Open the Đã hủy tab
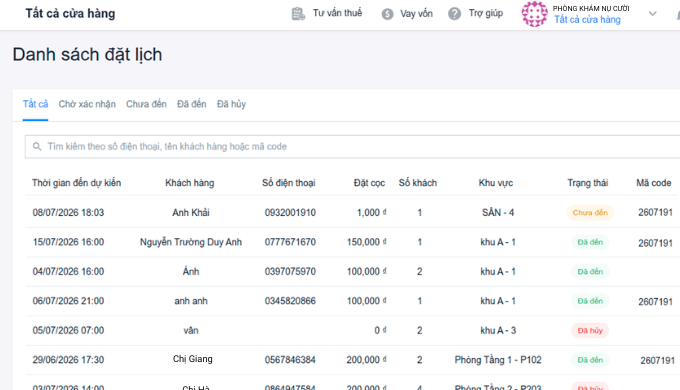 point(231,104)
